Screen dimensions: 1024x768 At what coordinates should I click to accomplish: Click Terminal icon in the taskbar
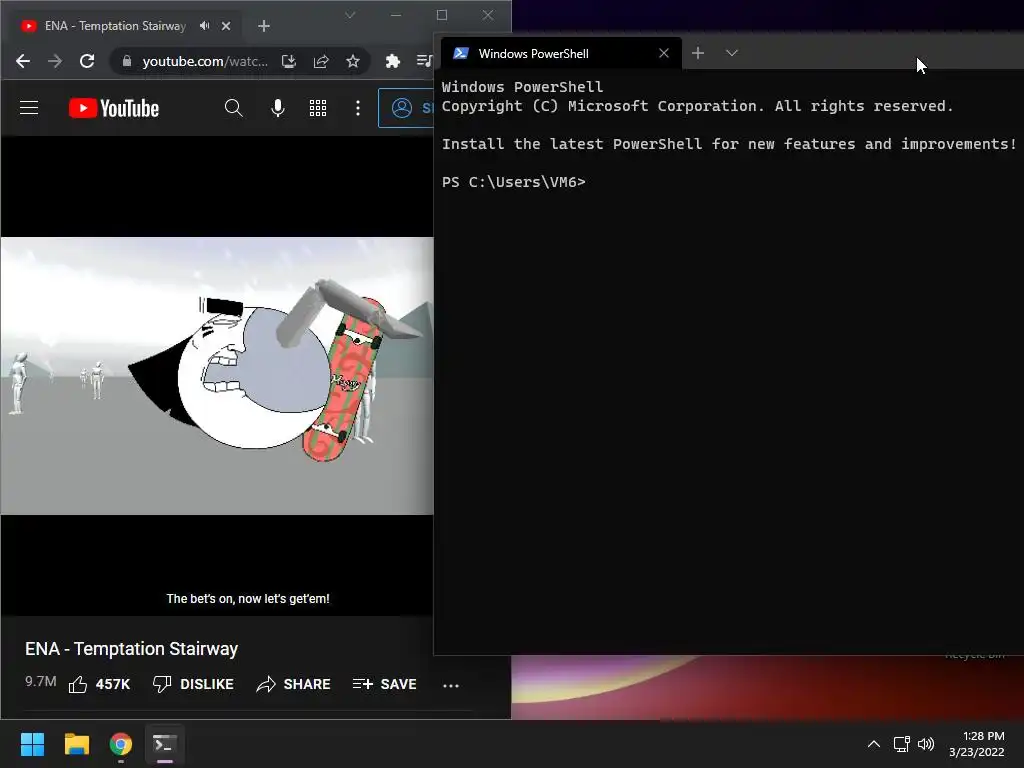click(x=165, y=744)
